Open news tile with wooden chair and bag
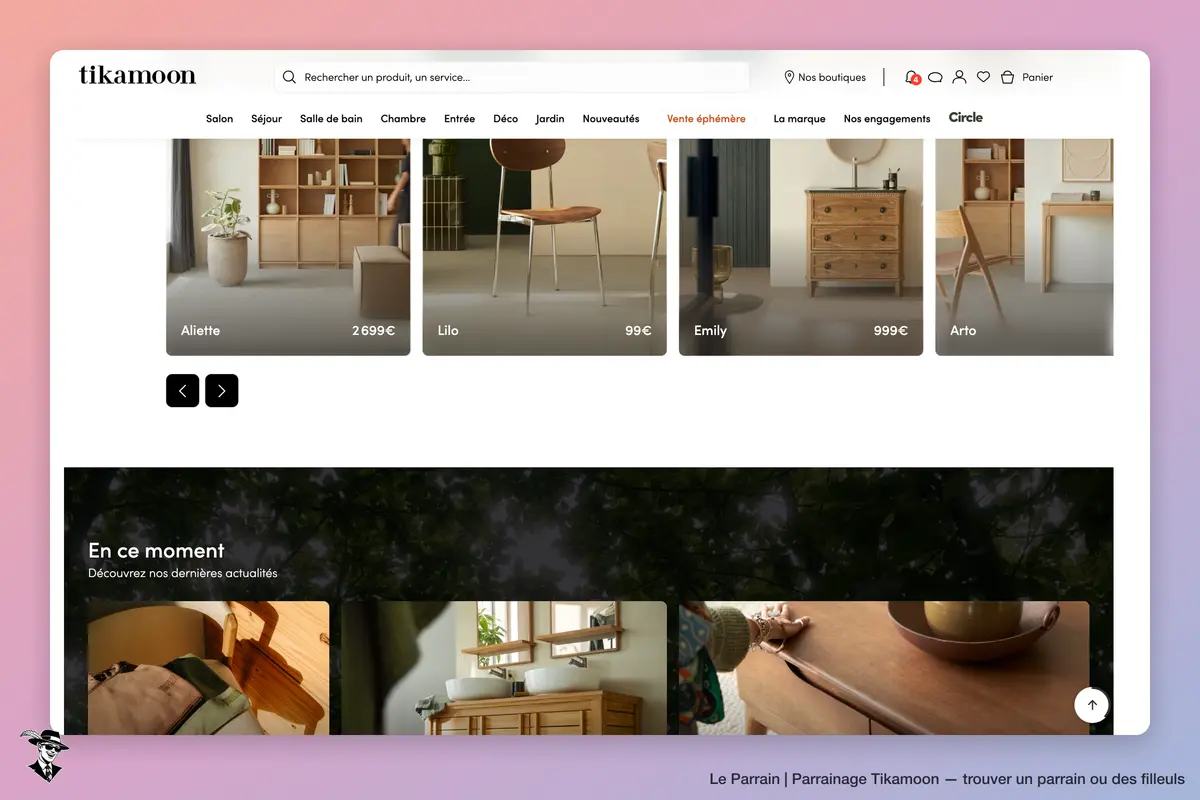 (208, 668)
